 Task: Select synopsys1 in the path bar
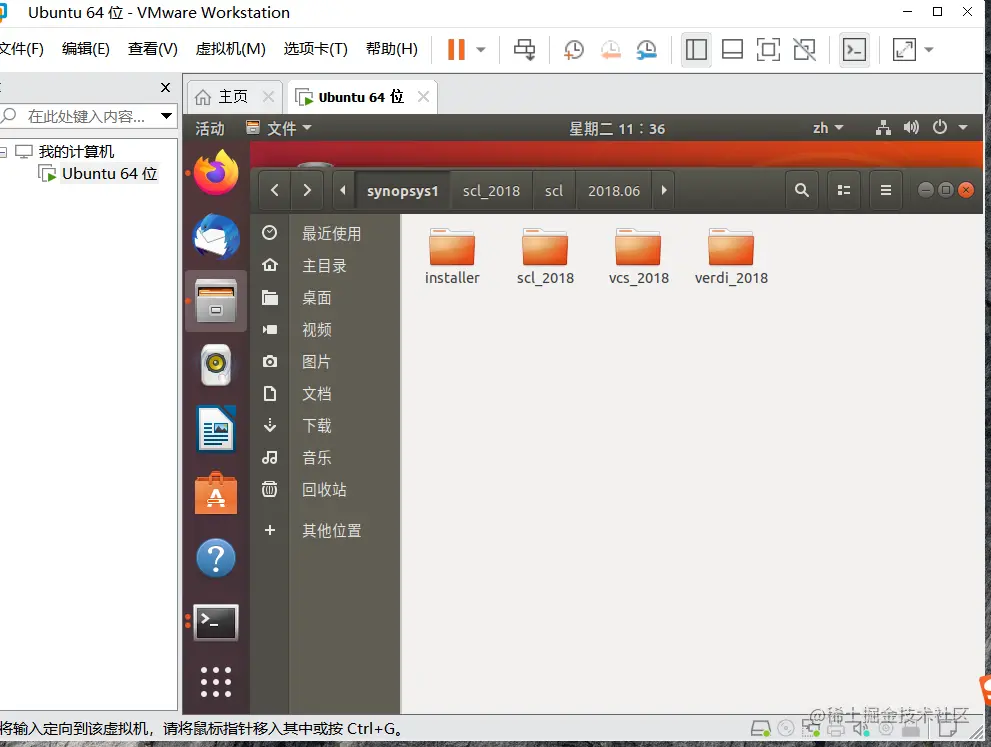[403, 191]
